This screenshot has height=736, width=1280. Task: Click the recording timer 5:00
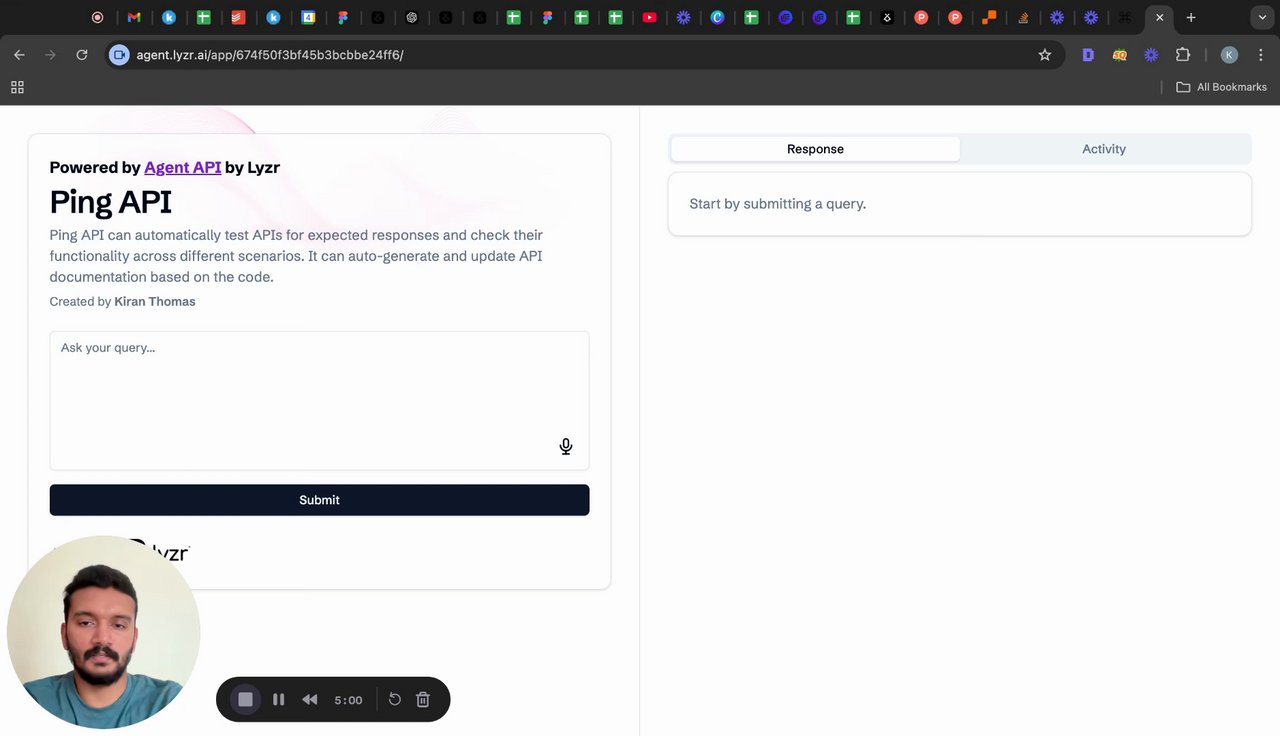click(x=348, y=700)
